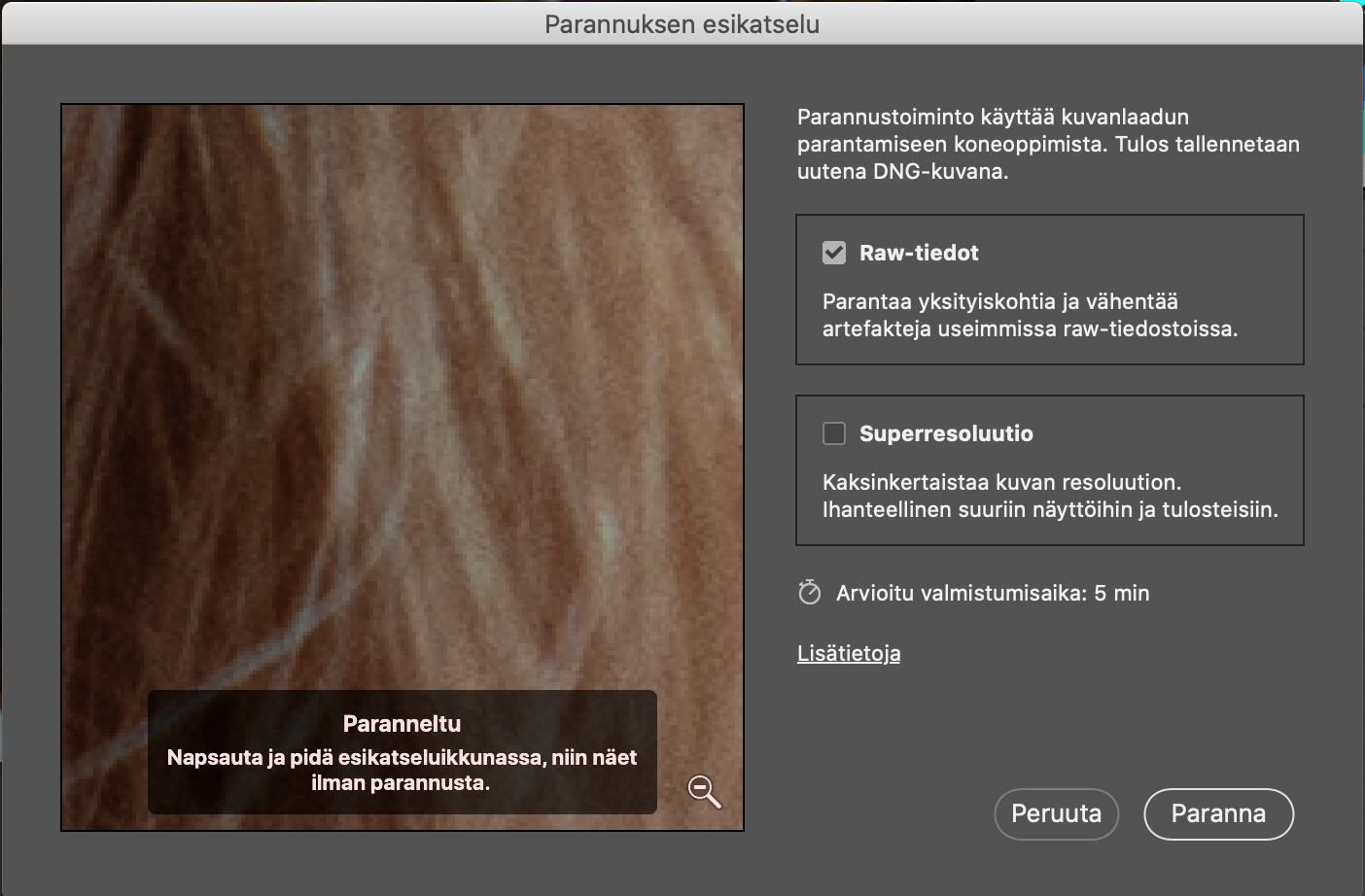Expand the Raw-tiedot option panel
The height and width of the screenshot is (896, 1365).
(x=1050, y=289)
